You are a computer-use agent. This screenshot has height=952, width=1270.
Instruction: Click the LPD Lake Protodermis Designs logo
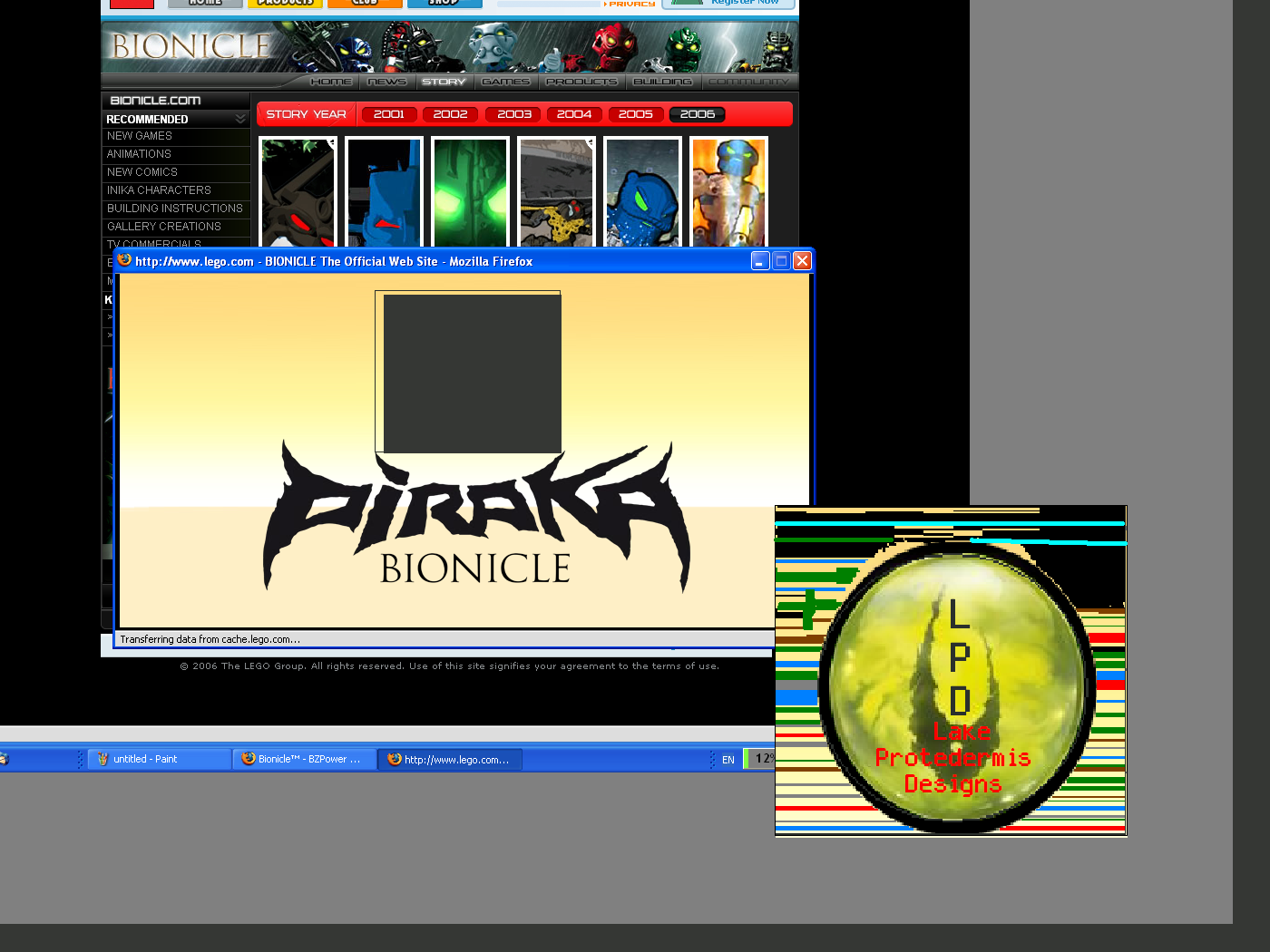click(x=957, y=686)
